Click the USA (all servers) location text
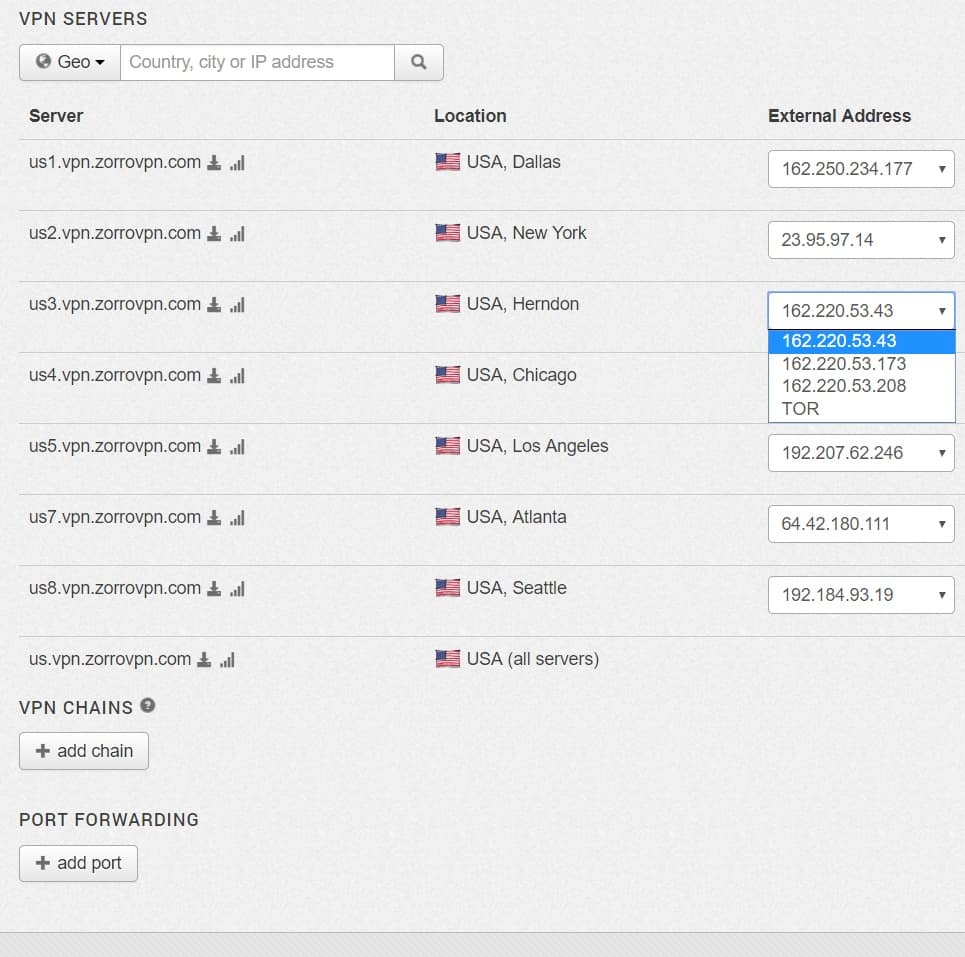The width and height of the screenshot is (965, 957). 533,659
